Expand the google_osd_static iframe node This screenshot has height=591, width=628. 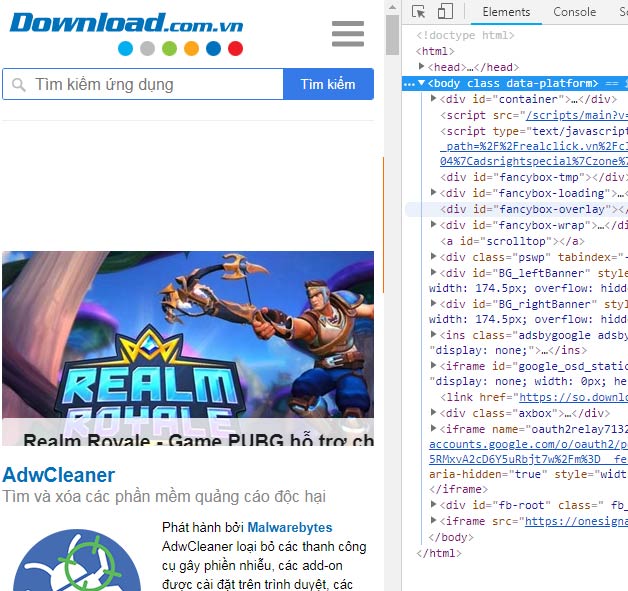point(433,365)
